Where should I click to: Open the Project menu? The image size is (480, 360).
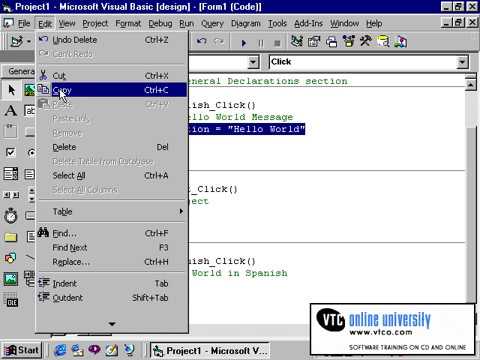tap(95, 23)
